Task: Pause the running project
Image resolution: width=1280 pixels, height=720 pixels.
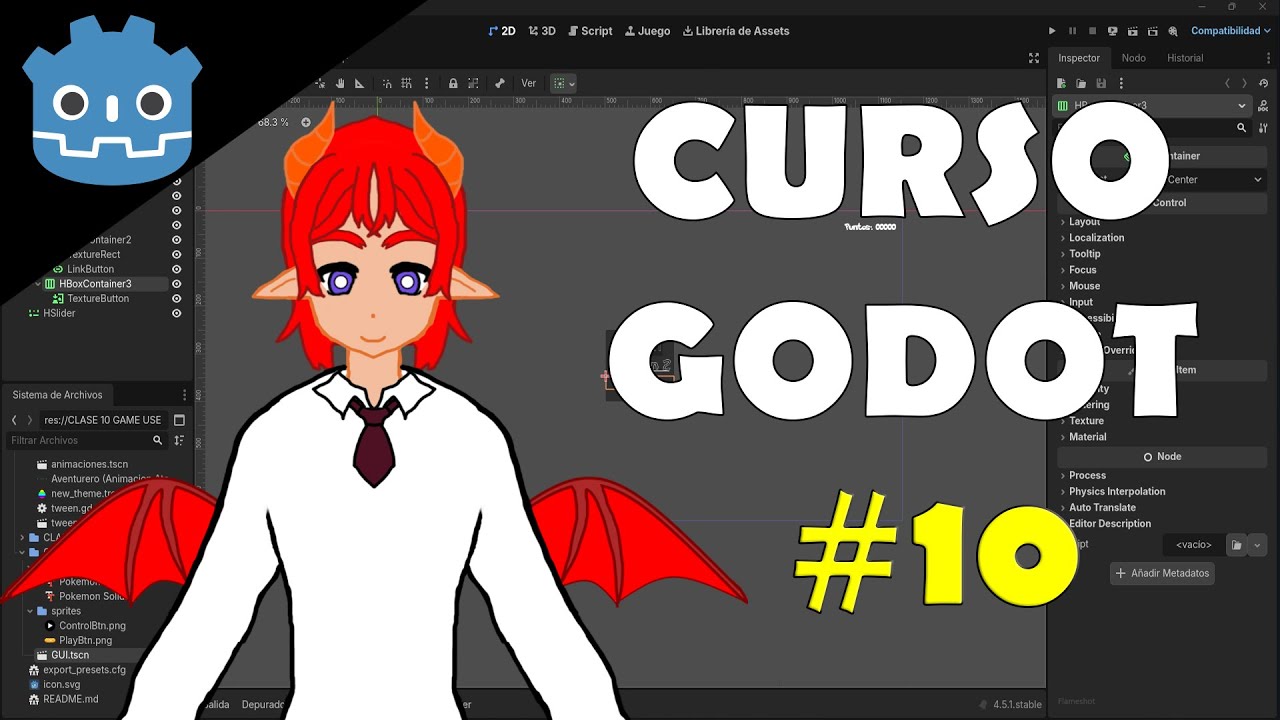Action: point(1072,31)
